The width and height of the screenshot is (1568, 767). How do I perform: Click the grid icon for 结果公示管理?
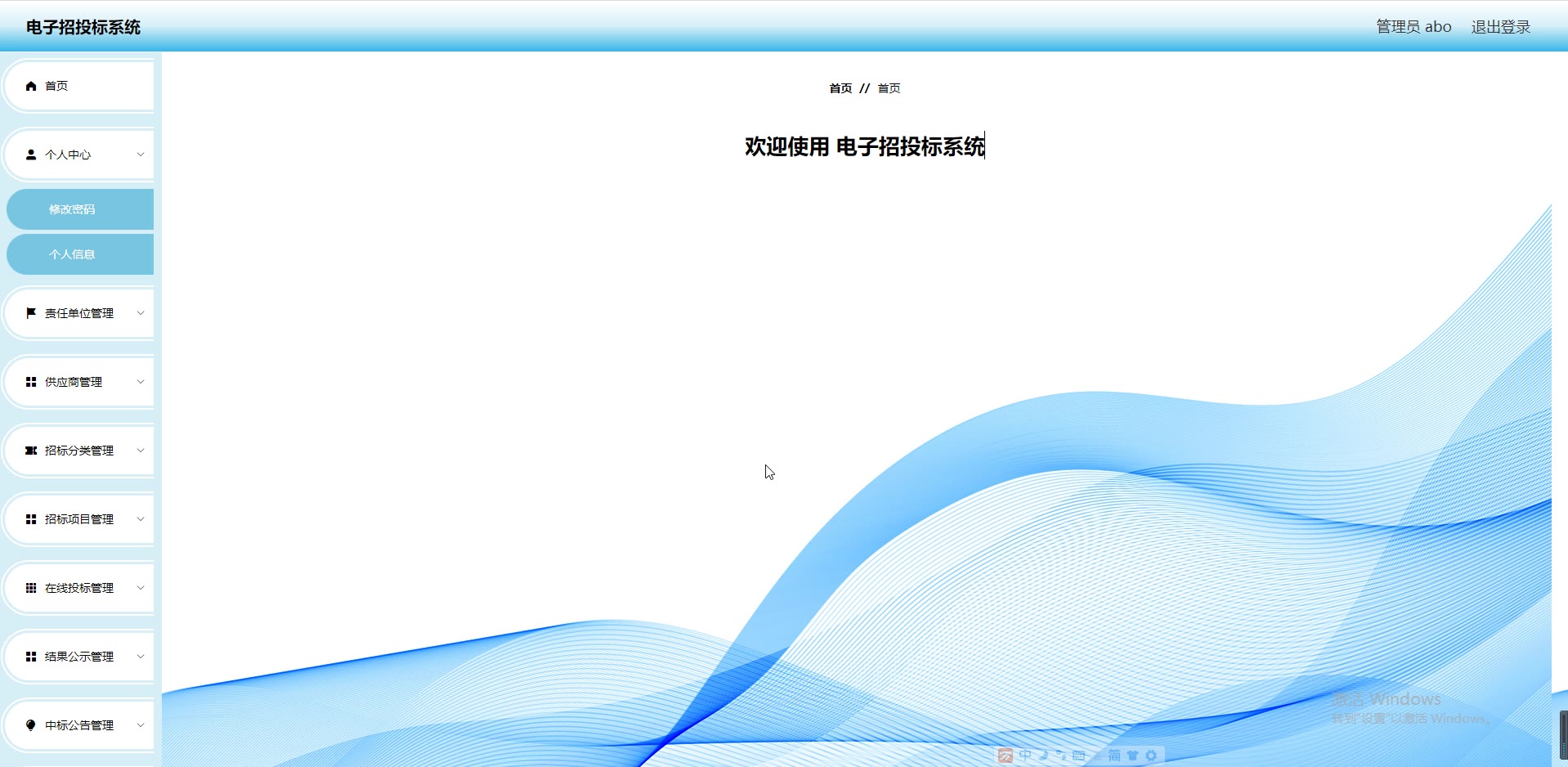click(x=31, y=657)
